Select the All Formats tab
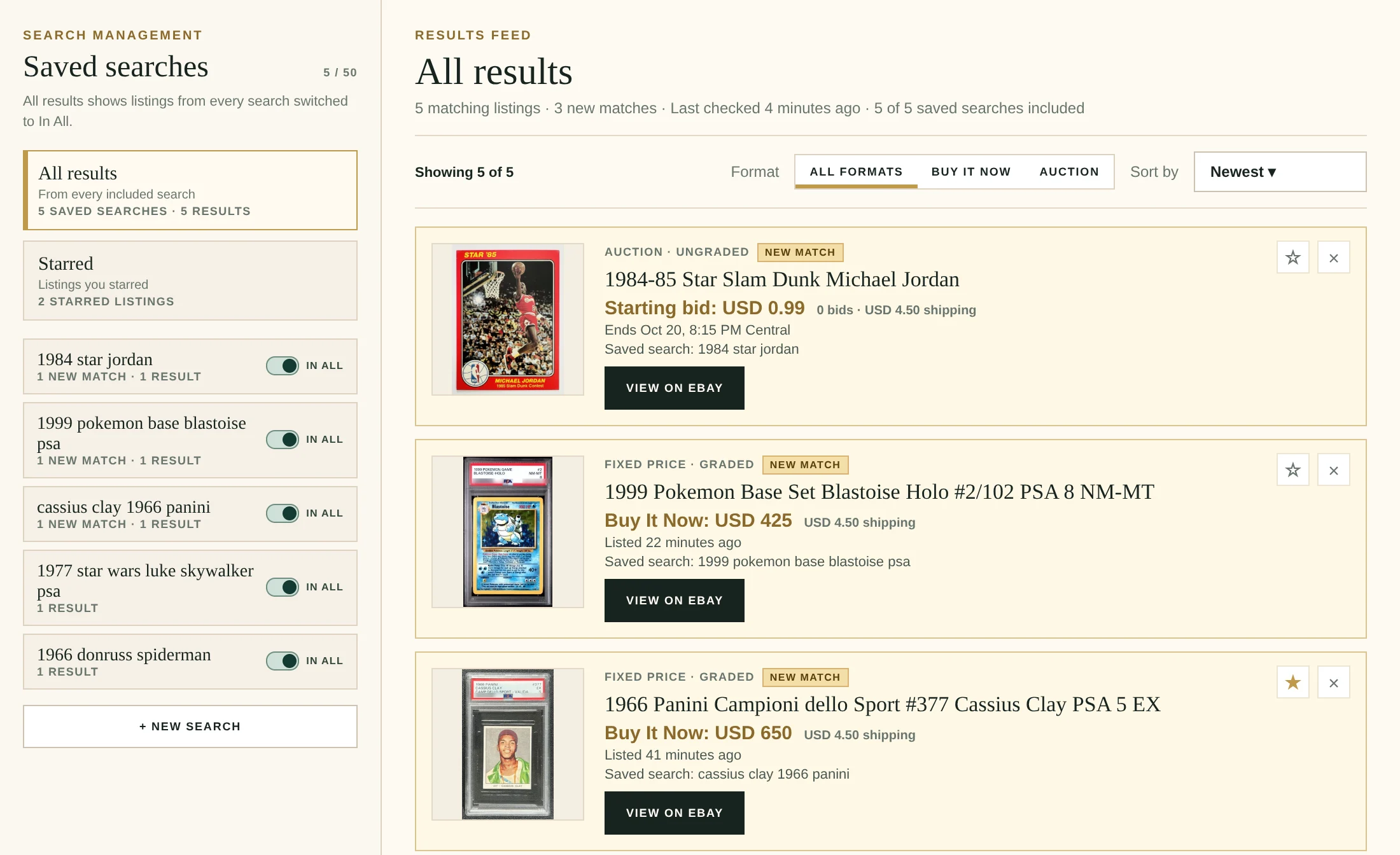1400x855 pixels. (x=856, y=172)
